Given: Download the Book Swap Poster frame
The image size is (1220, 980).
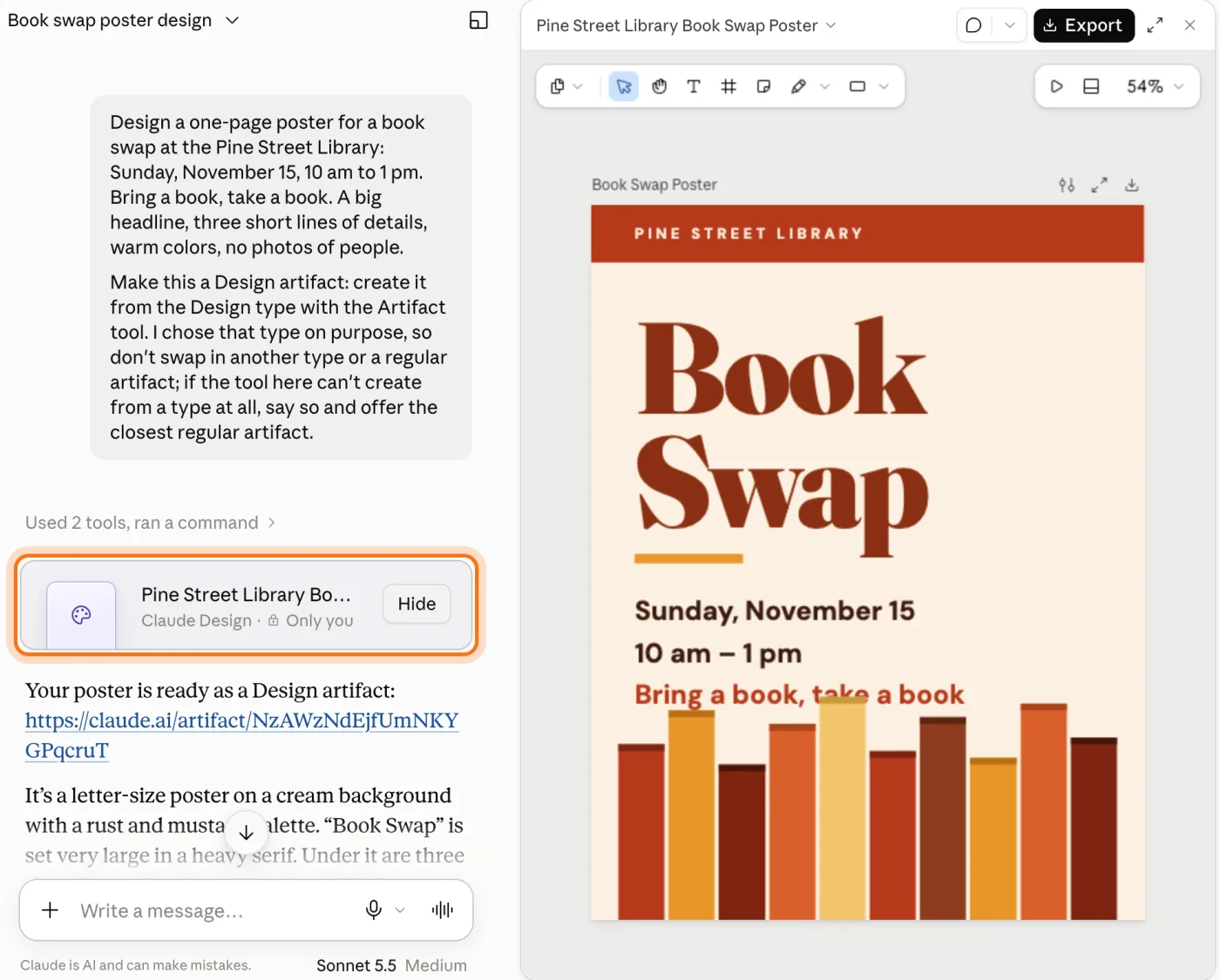Looking at the screenshot, I should (x=1132, y=185).
